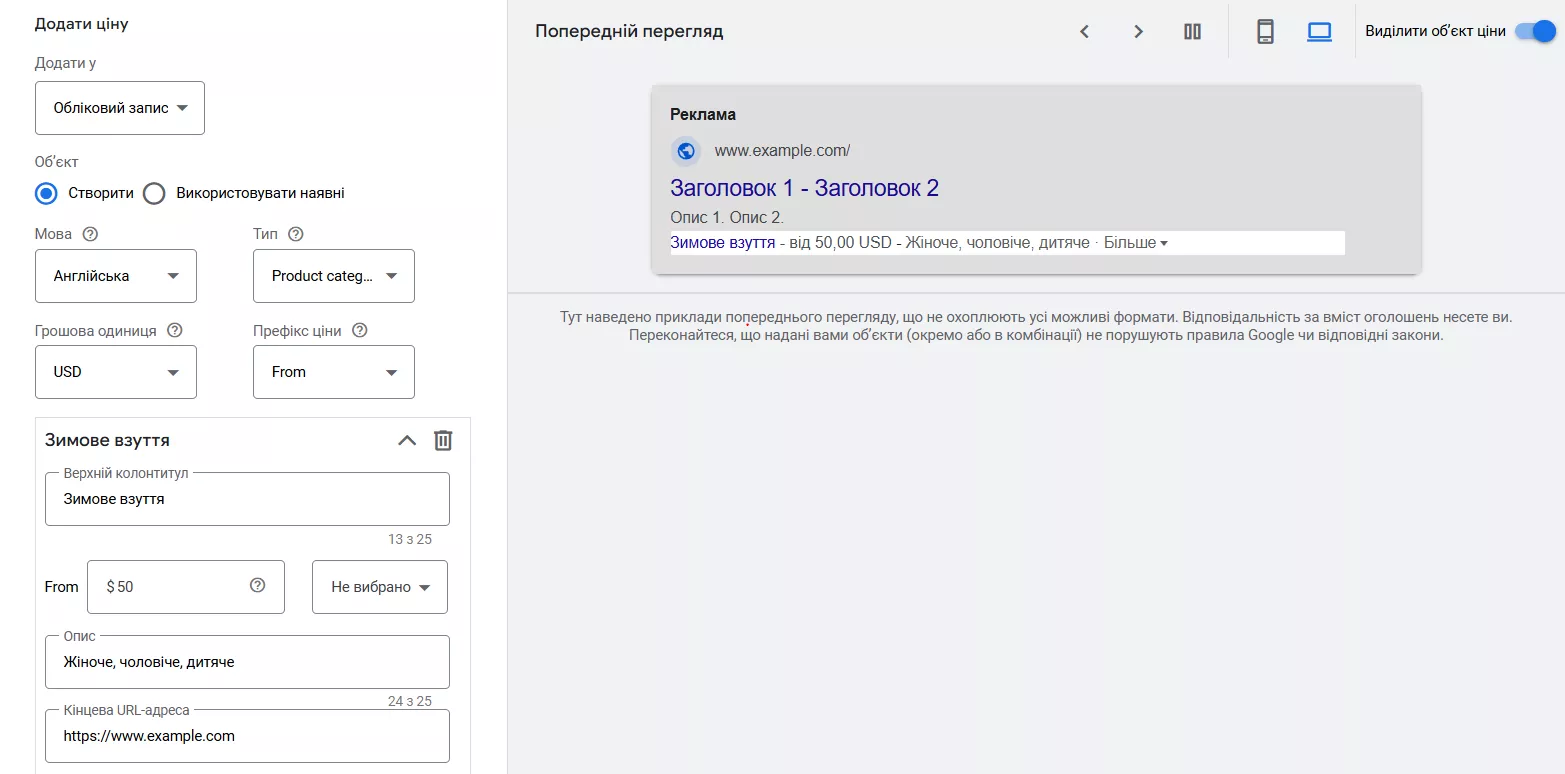Image resolution: width=1565 pixels, height=774 pixels.
Task: Open the "Обліковий запис" dropdown
Action: [x=119, y=107]
